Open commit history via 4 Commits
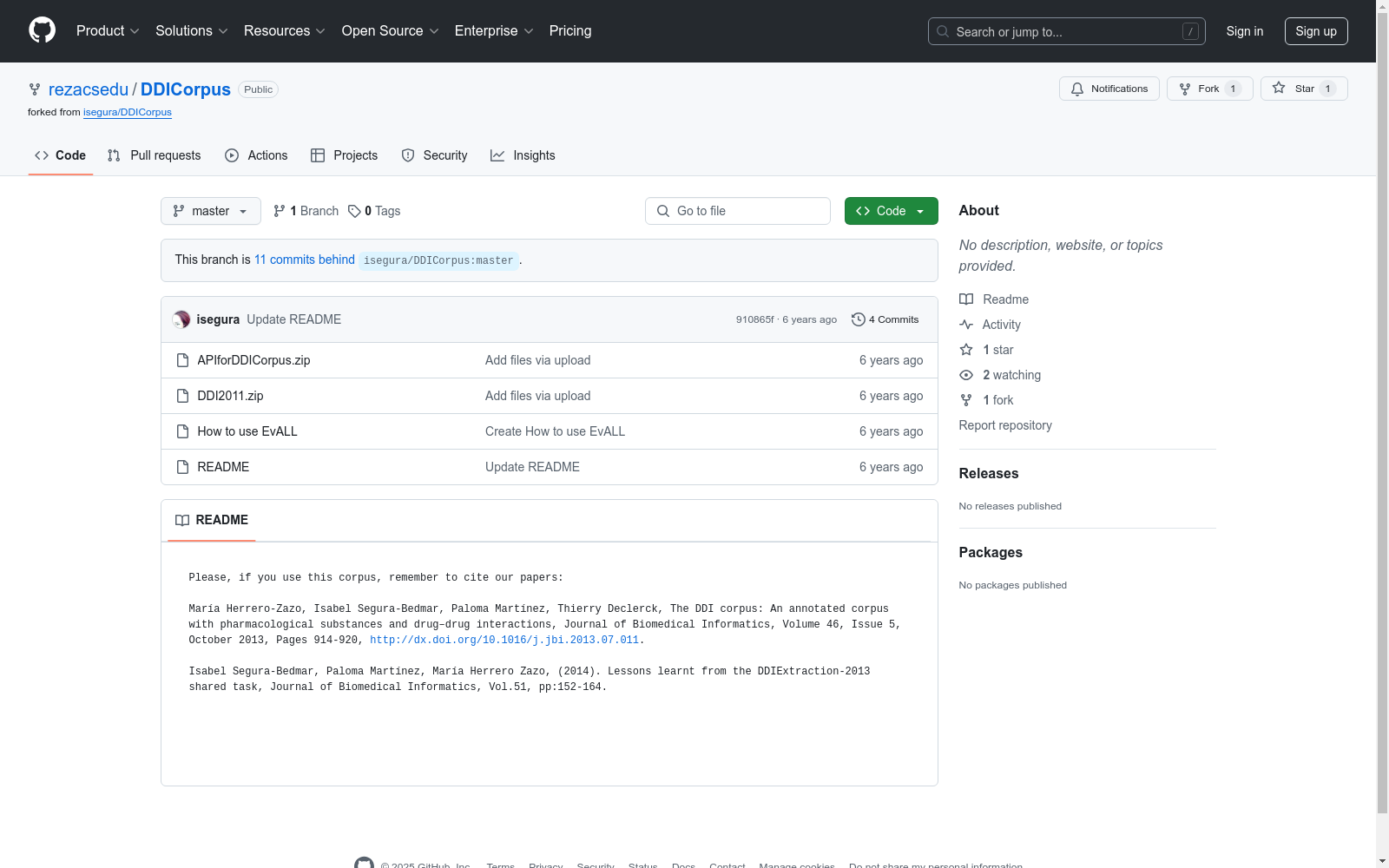This screenshot has height=868, width=1389. [x=885, y=319]
